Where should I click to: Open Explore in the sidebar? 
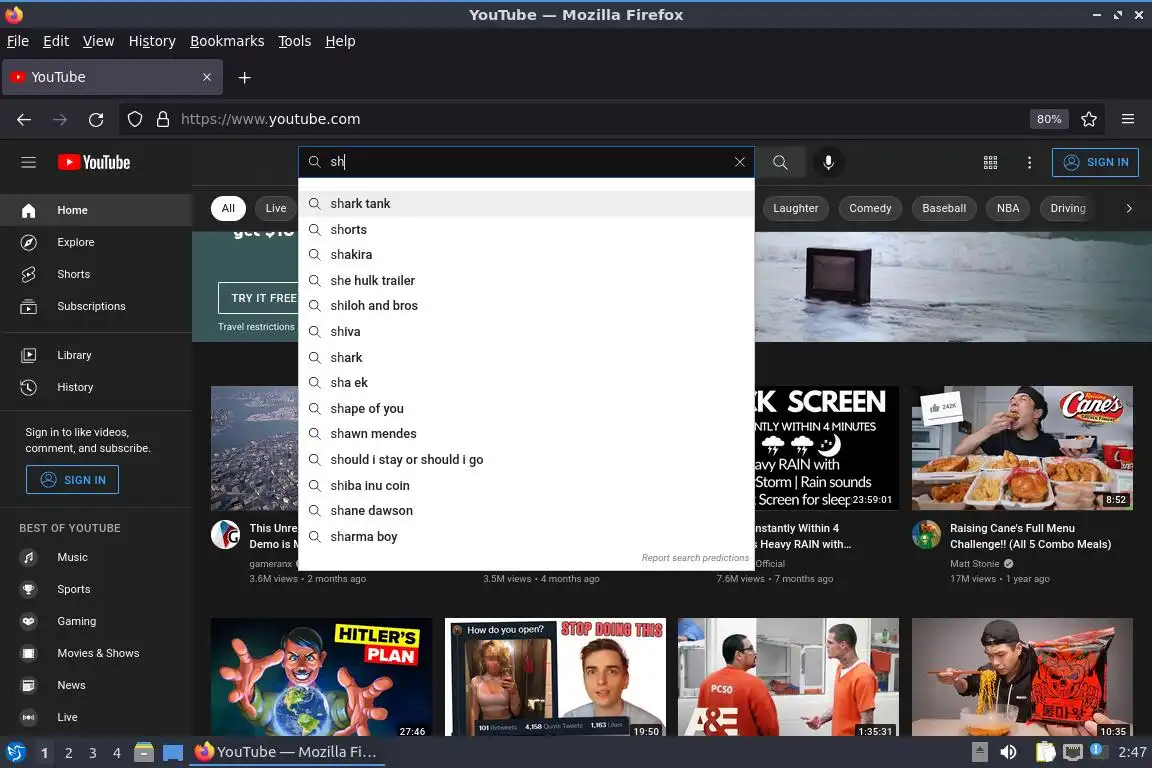(96, 242)
